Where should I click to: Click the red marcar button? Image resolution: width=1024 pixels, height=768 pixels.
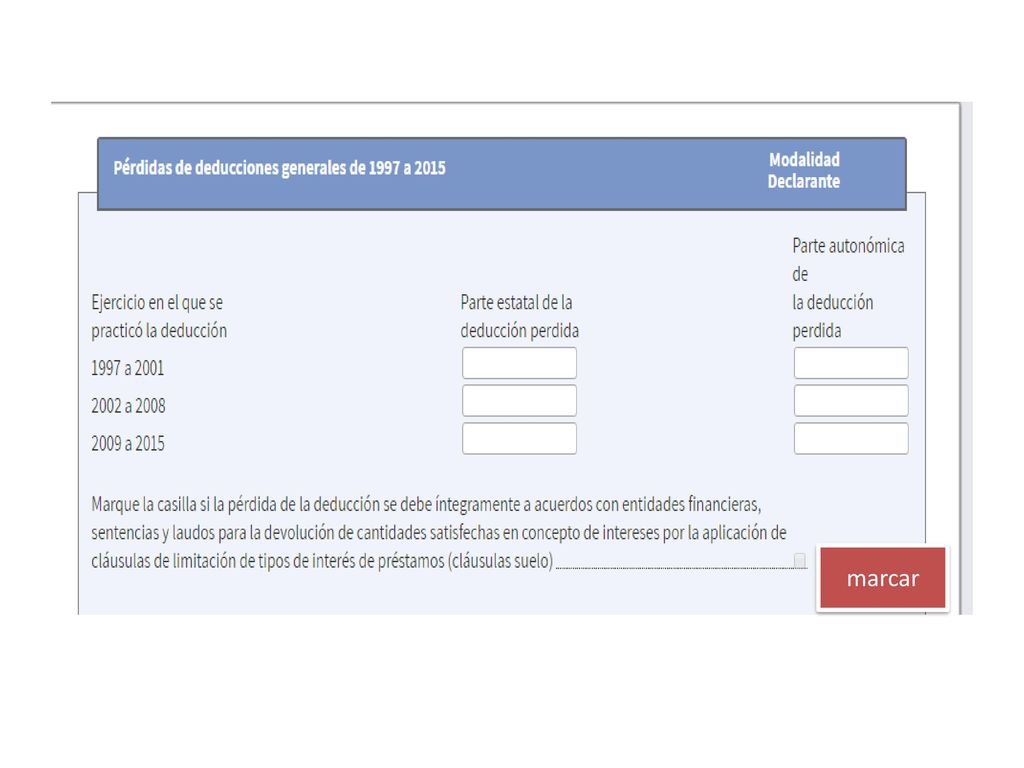[x=882, y=578]
